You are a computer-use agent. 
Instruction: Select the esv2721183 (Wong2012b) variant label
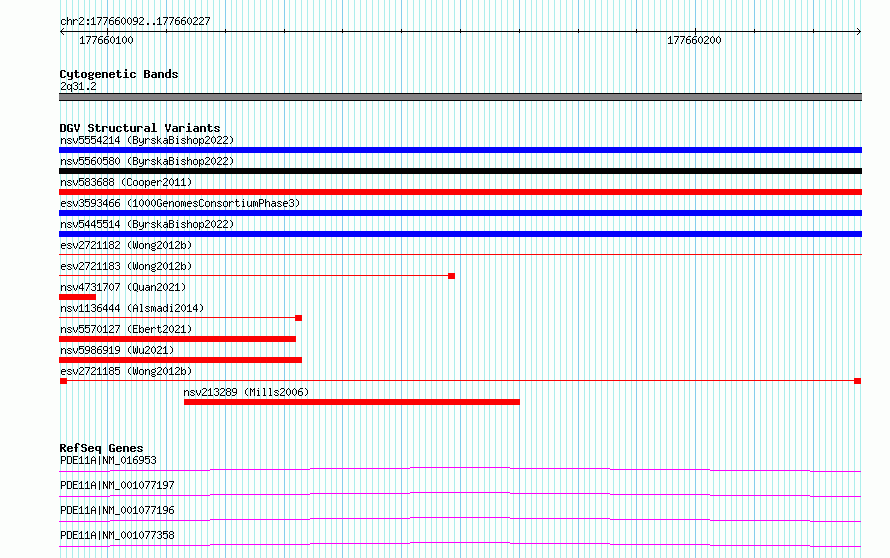tap(126, 266)
